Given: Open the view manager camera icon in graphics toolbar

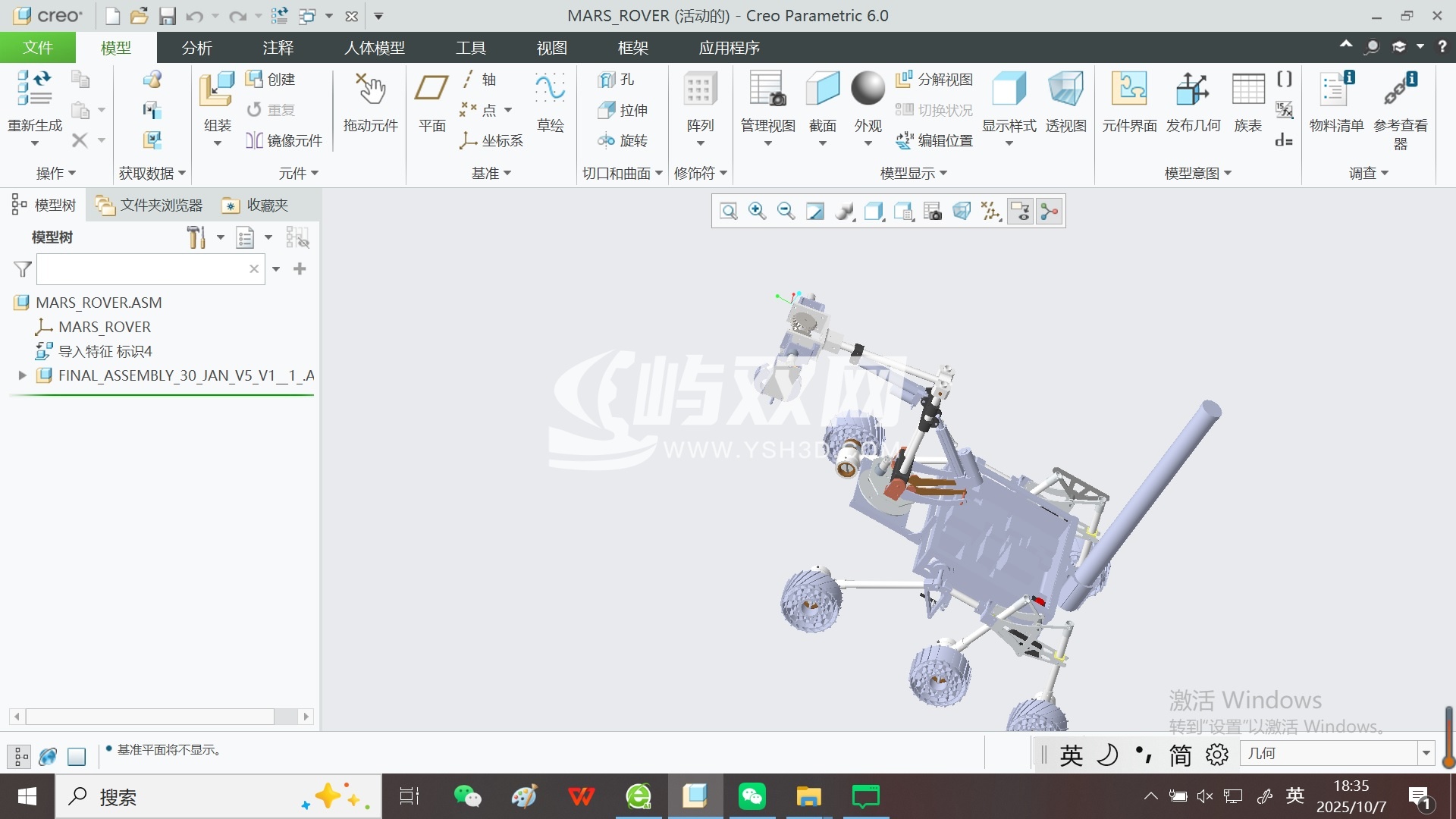Looking at the screenshot, I should (933, 212).
